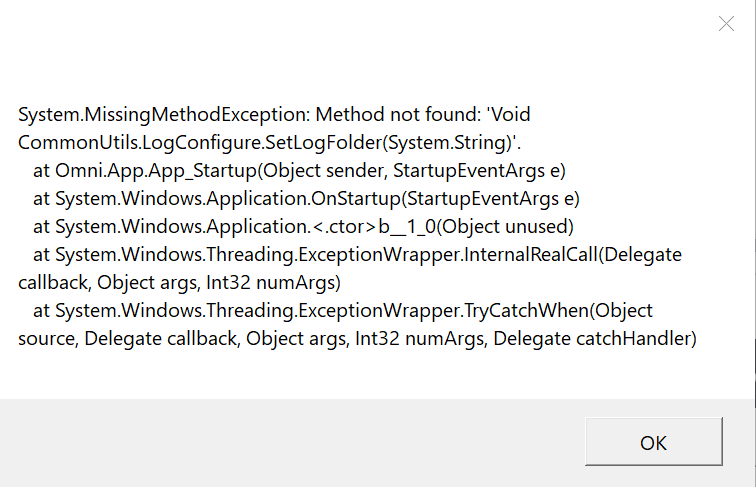Click the 'Delegate catchHandler' text
Viewport: 756px width, 487px height.
(x=595, y=338)
